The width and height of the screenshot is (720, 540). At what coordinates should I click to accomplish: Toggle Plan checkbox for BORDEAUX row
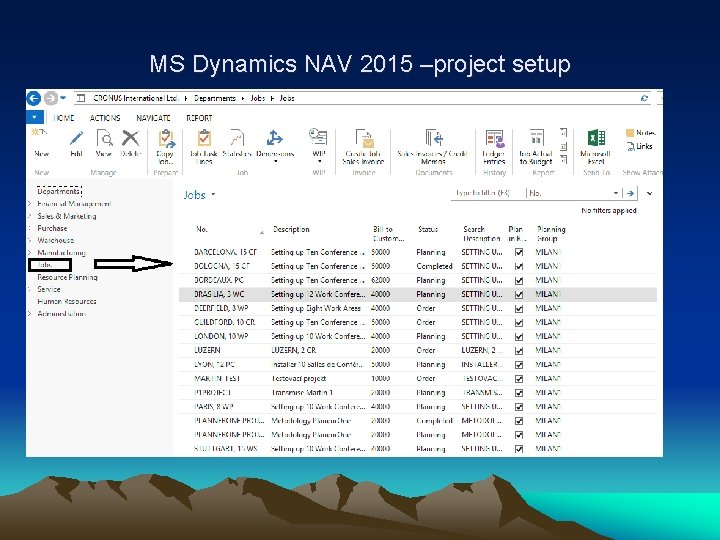pos(519,280)
